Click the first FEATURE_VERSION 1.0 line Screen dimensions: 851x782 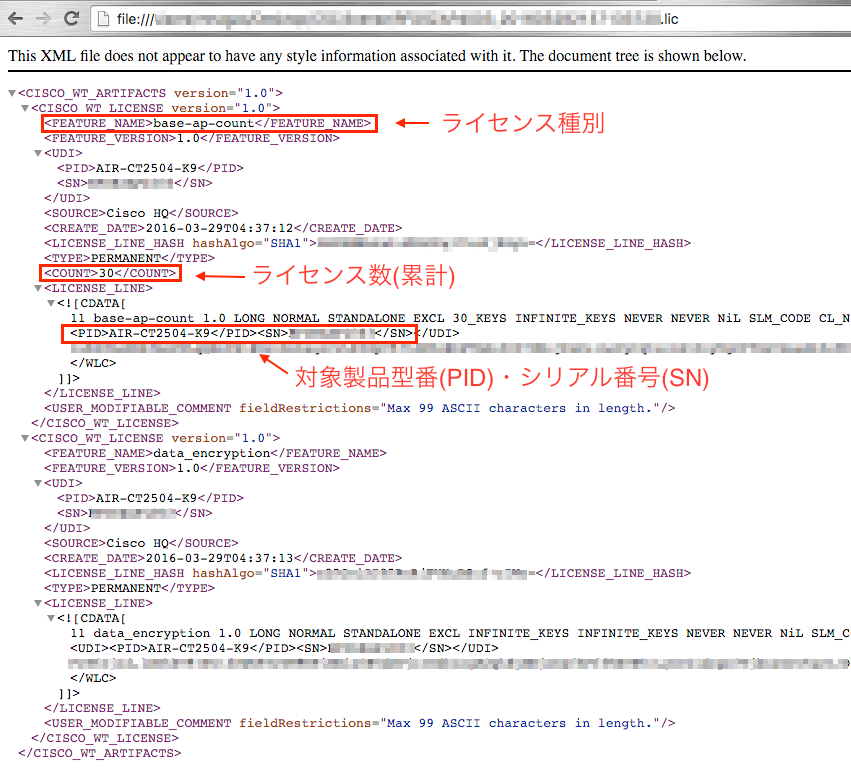click(192, 138)
